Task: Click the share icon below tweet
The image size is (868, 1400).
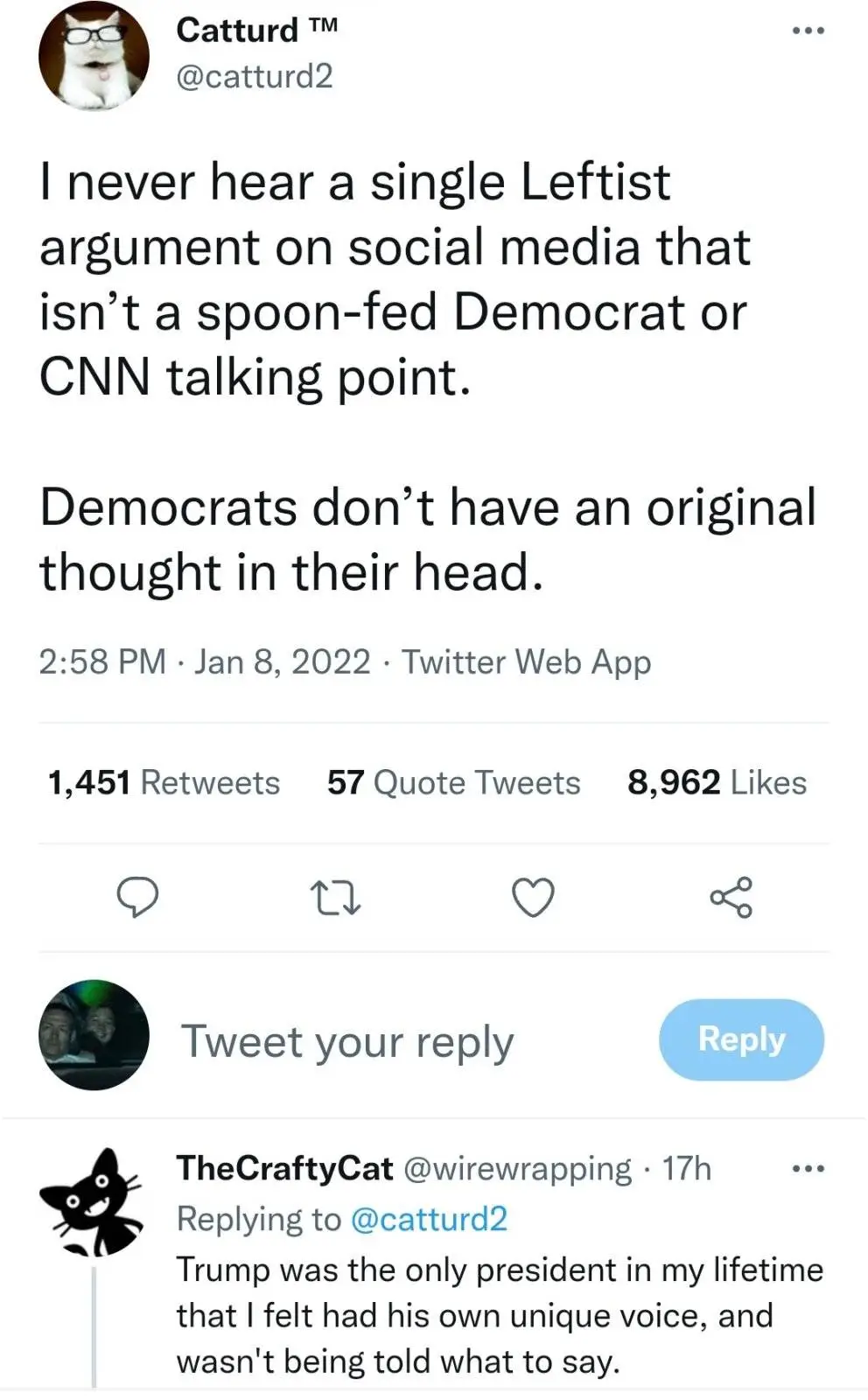Action: [731, 898]
